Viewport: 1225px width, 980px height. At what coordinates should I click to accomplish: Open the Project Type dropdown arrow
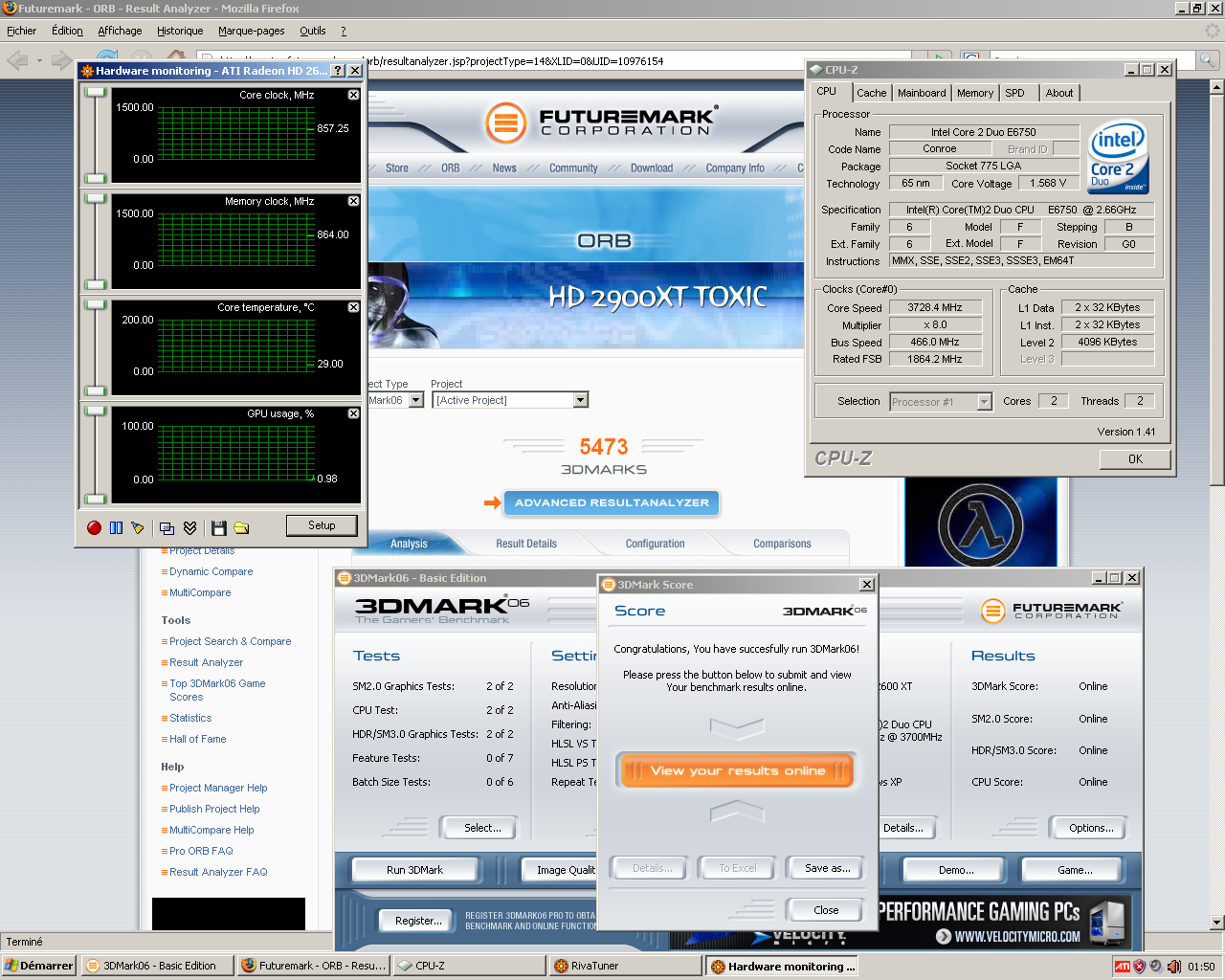(416, 400)
